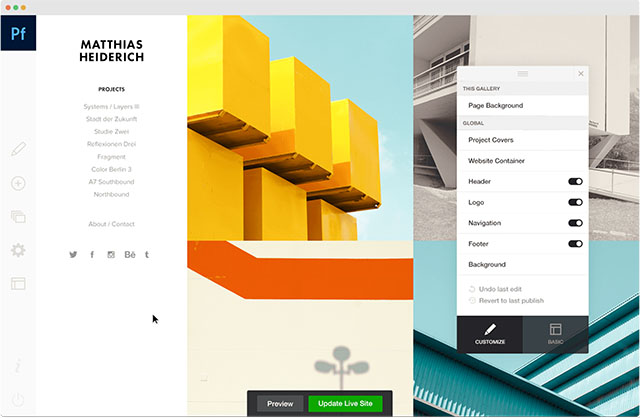Screen dimensions: 640x418
Task: Click the Twitter social icon
Action: [x=73, y=255]
